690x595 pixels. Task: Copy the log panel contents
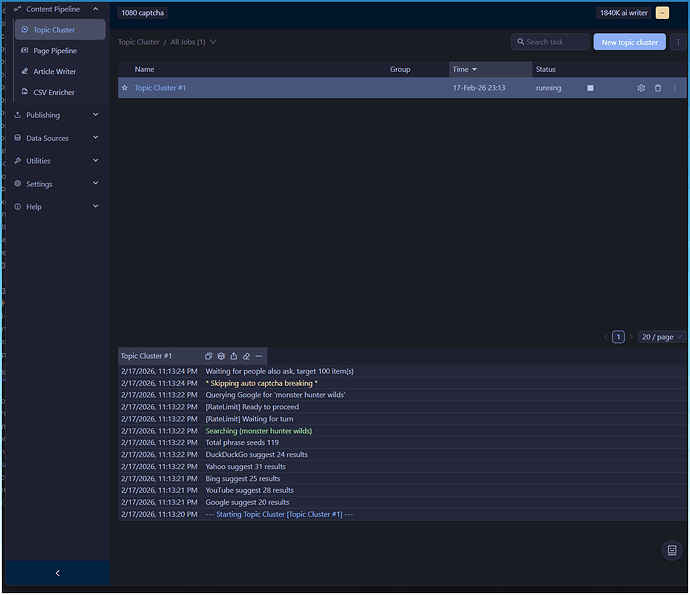(x=208, y=356)
